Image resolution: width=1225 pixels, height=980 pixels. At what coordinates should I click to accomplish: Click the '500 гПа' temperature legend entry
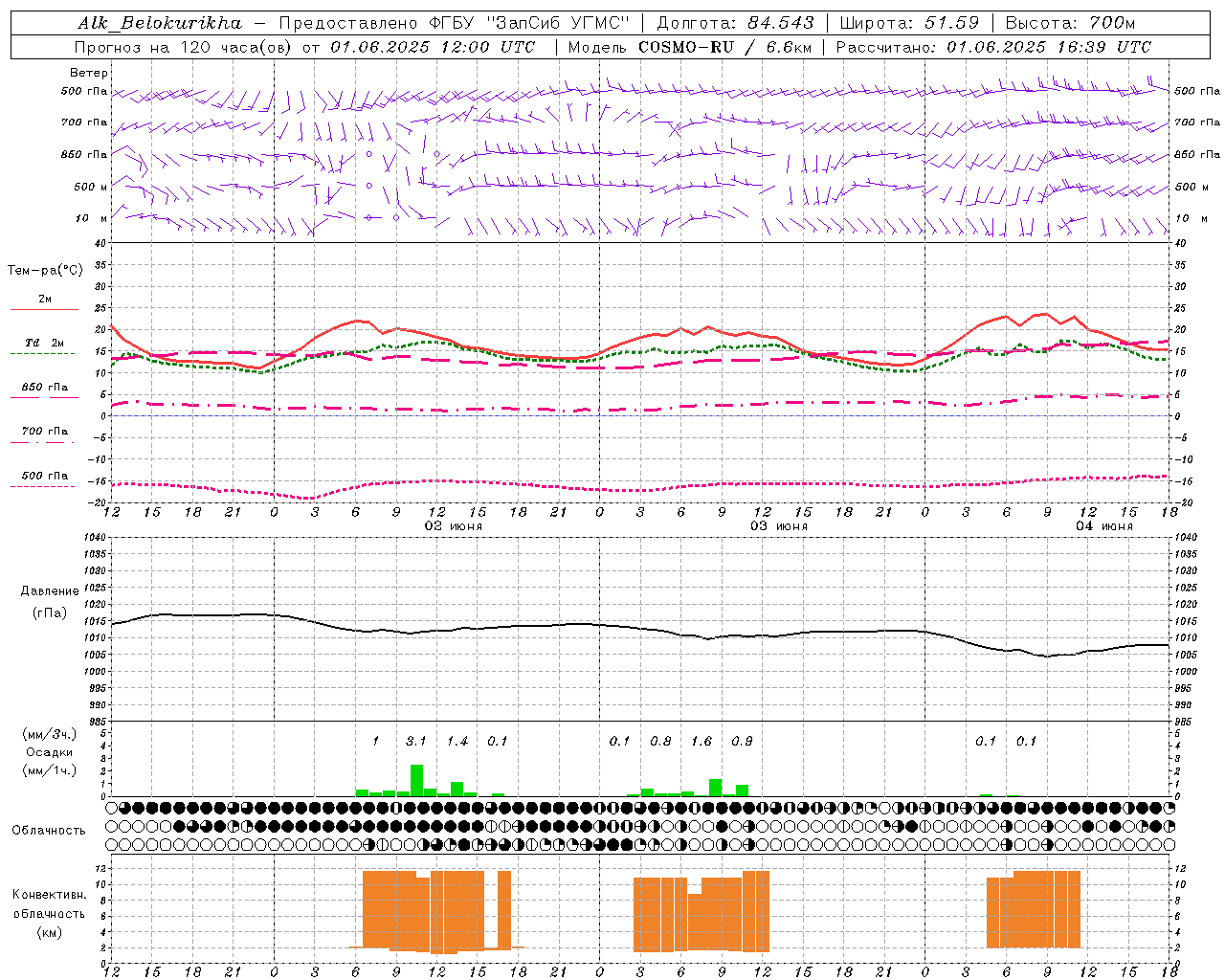(x=45, y=476)
